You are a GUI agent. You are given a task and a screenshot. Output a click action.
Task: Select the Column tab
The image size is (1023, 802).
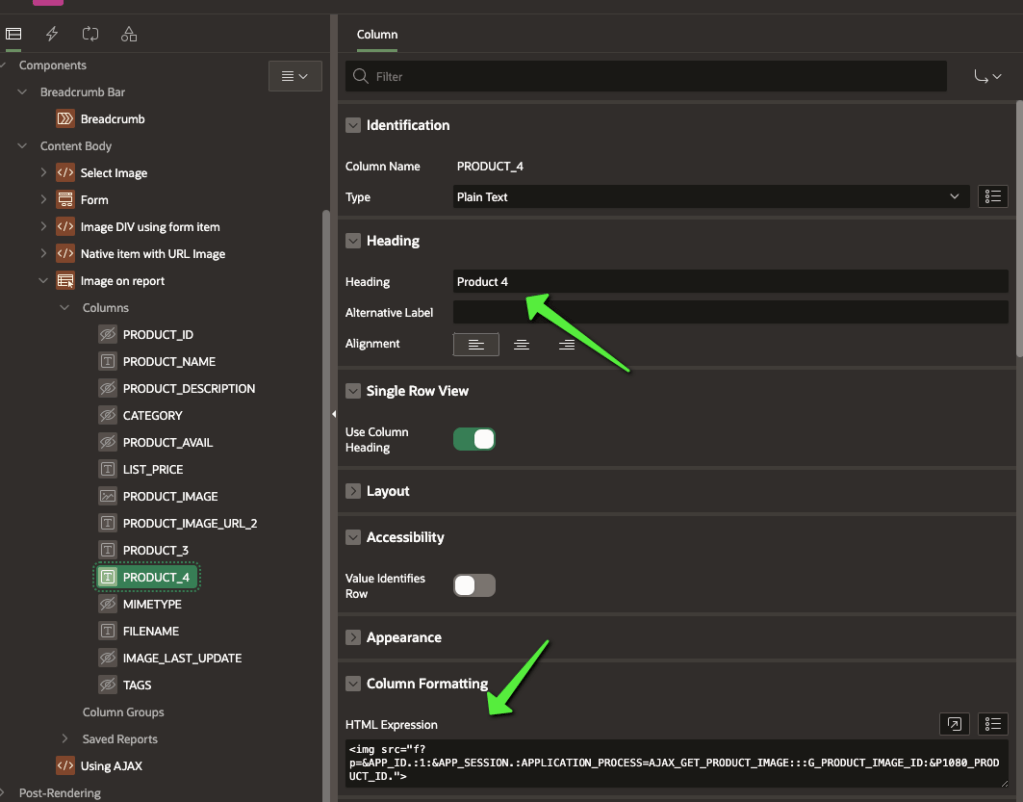click(377, 34)
